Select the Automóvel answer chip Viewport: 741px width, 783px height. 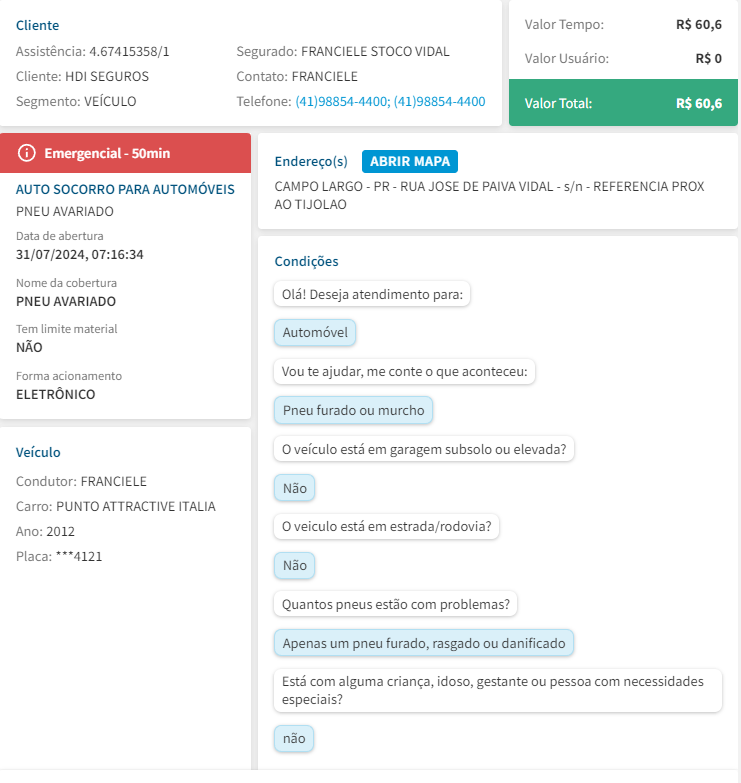(x=315, y=332)
